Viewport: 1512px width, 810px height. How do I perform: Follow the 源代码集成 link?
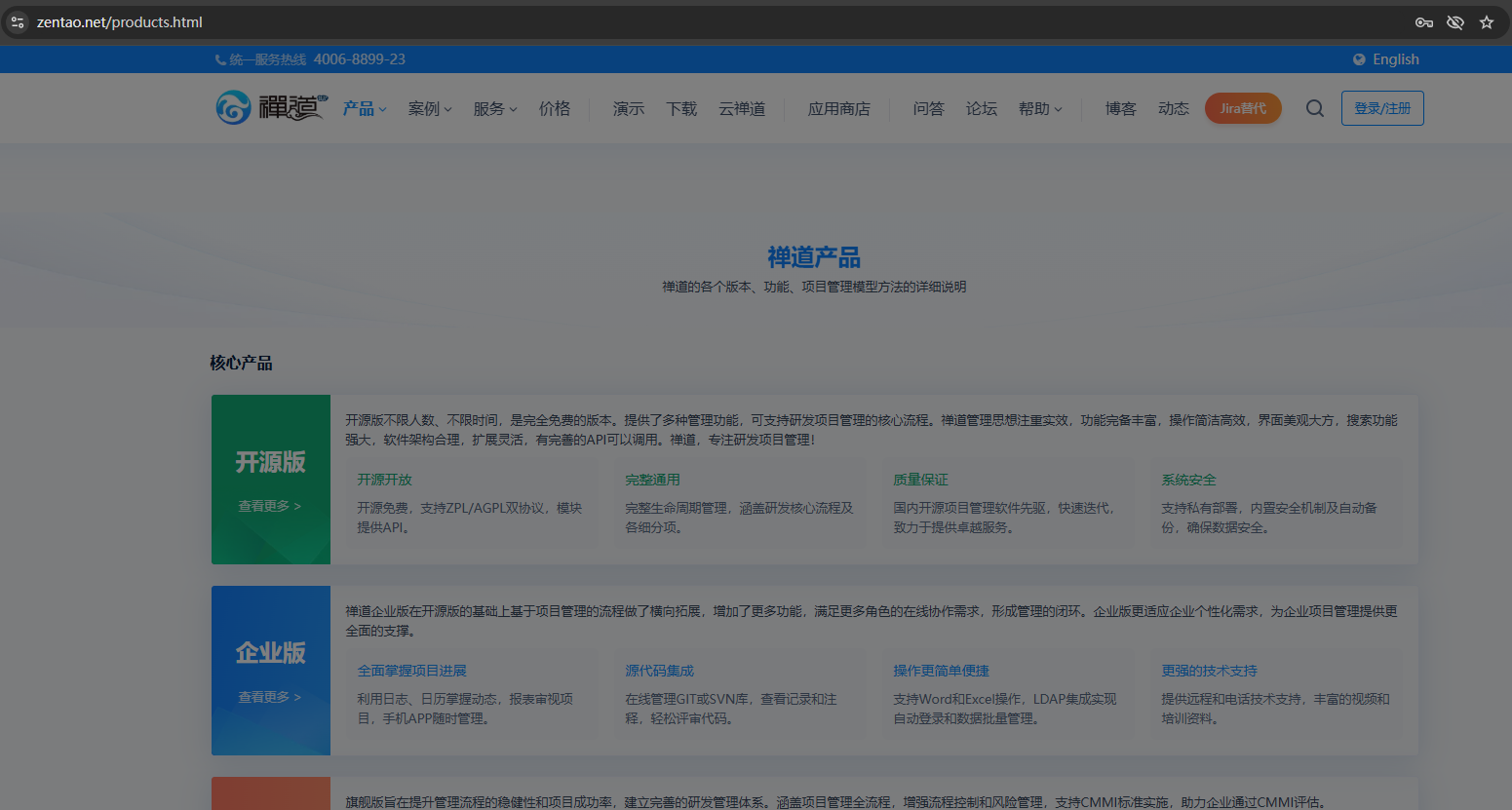660,670
